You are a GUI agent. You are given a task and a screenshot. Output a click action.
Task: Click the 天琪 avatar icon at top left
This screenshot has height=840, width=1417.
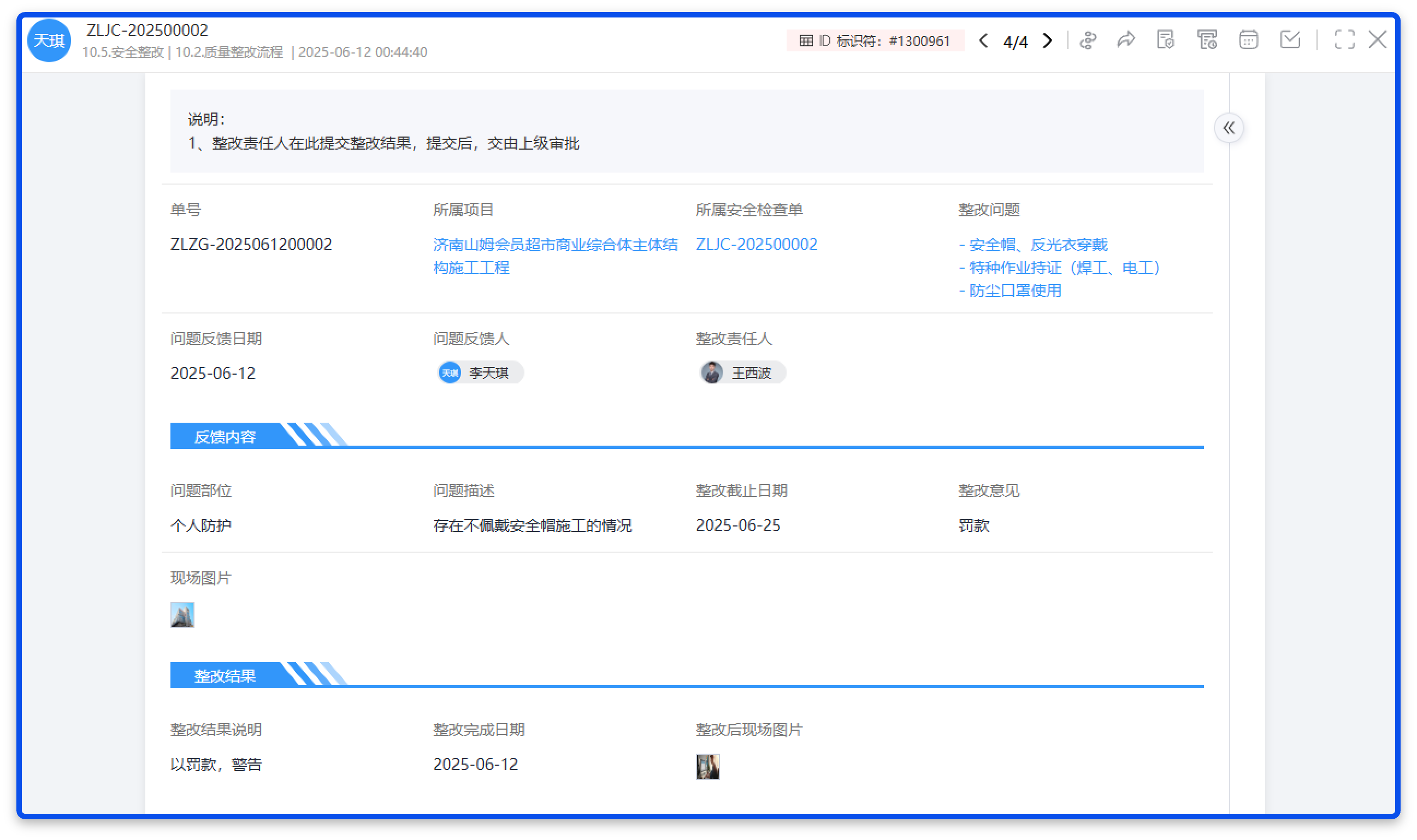(49, 40)
